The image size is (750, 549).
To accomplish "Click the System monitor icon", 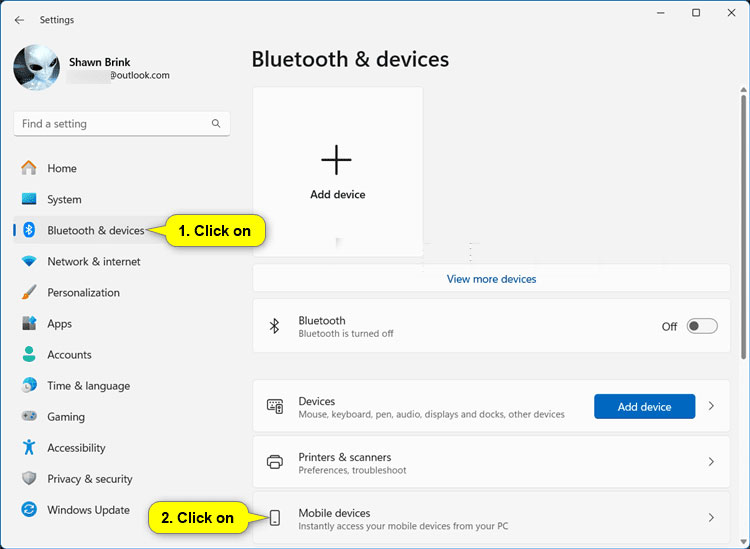I will point(29,199).
